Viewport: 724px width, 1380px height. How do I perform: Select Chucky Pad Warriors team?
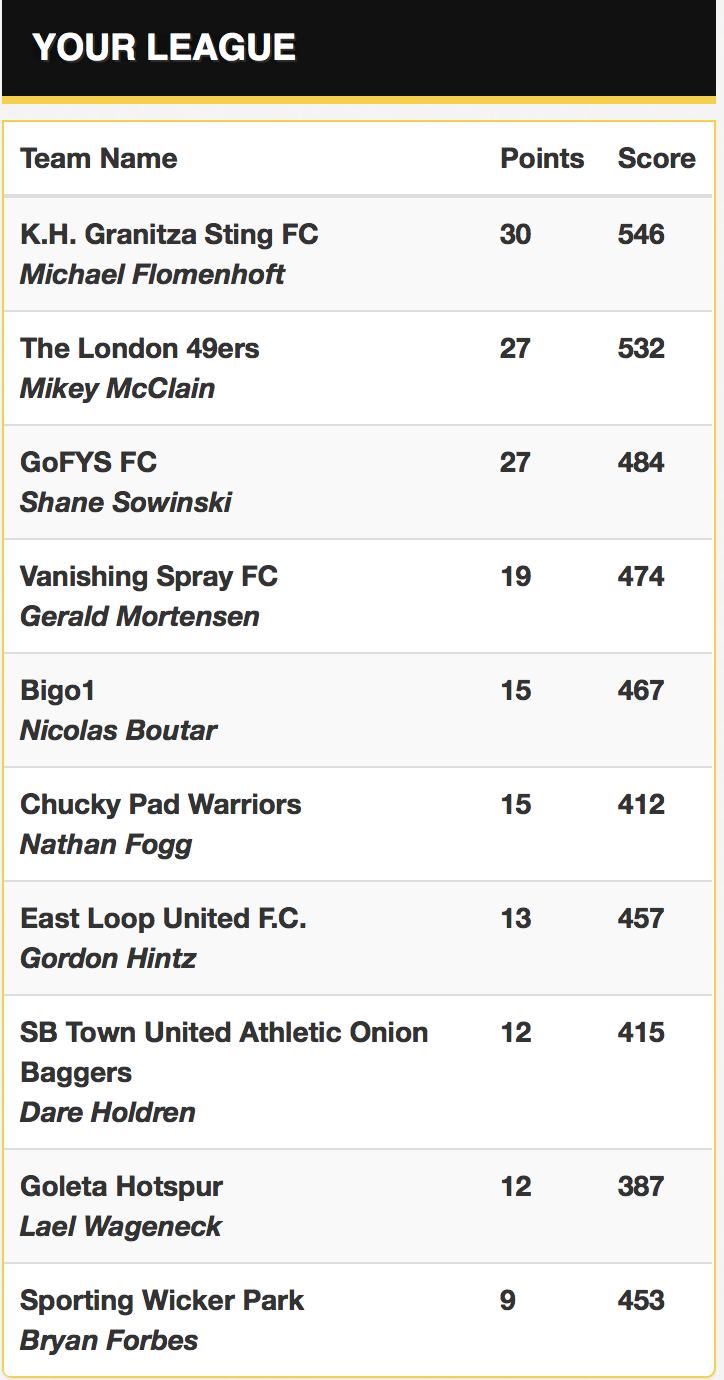tap(160, 804)
